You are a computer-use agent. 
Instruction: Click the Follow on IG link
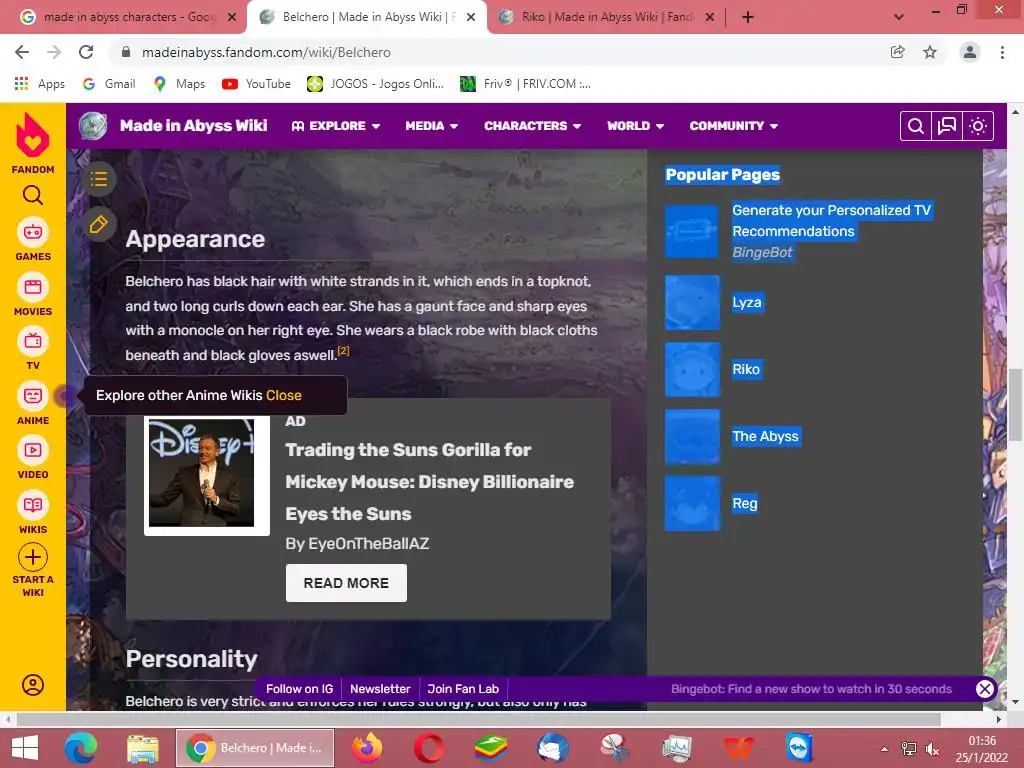tap(299, 688)
